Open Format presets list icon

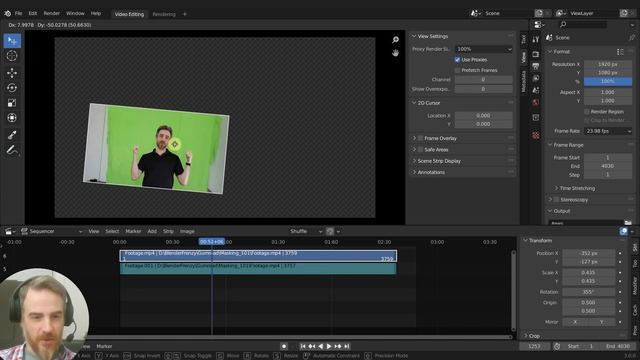click(x=620, y=52)
